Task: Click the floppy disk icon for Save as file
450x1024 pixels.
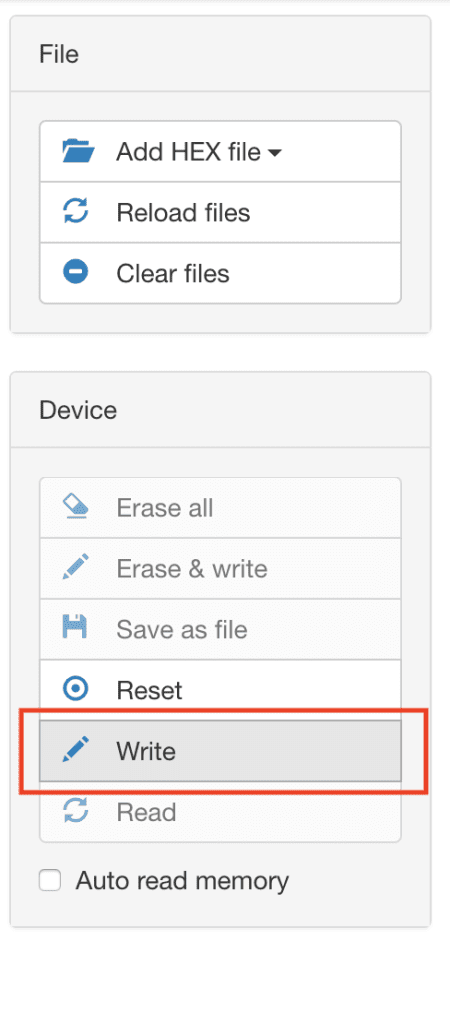Action: pyautogui.click(x=76, y=628)
